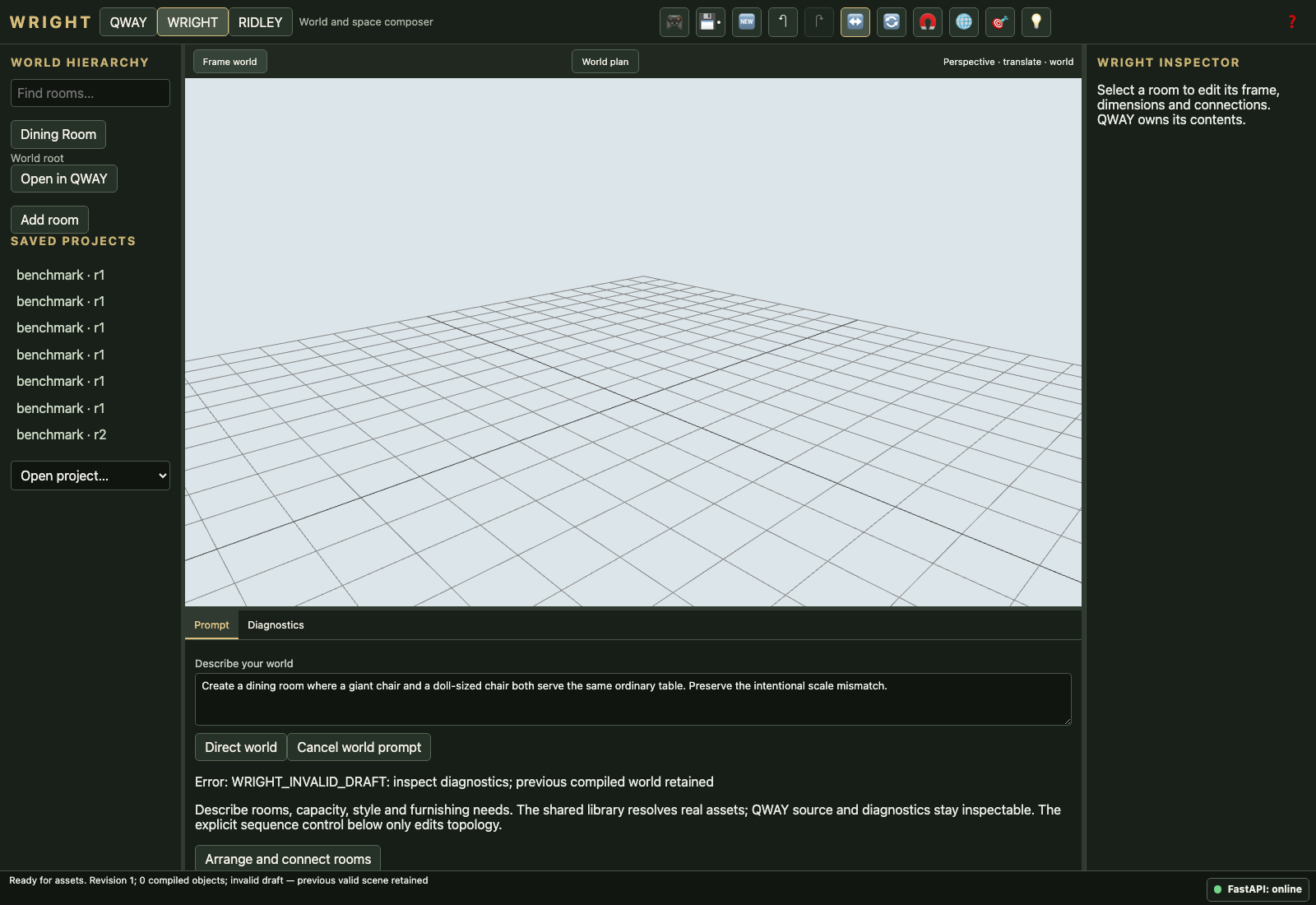Image resolution: width=1316 pixels, height=905 pixels.
Task: Click the Ready for assets status bar text
Action: tap(219, 880)
